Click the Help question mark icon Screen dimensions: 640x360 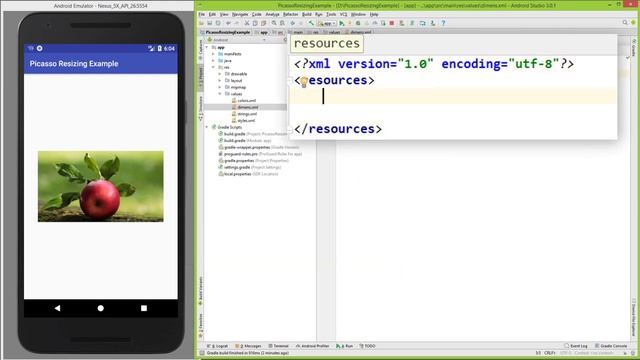[443, 23]
